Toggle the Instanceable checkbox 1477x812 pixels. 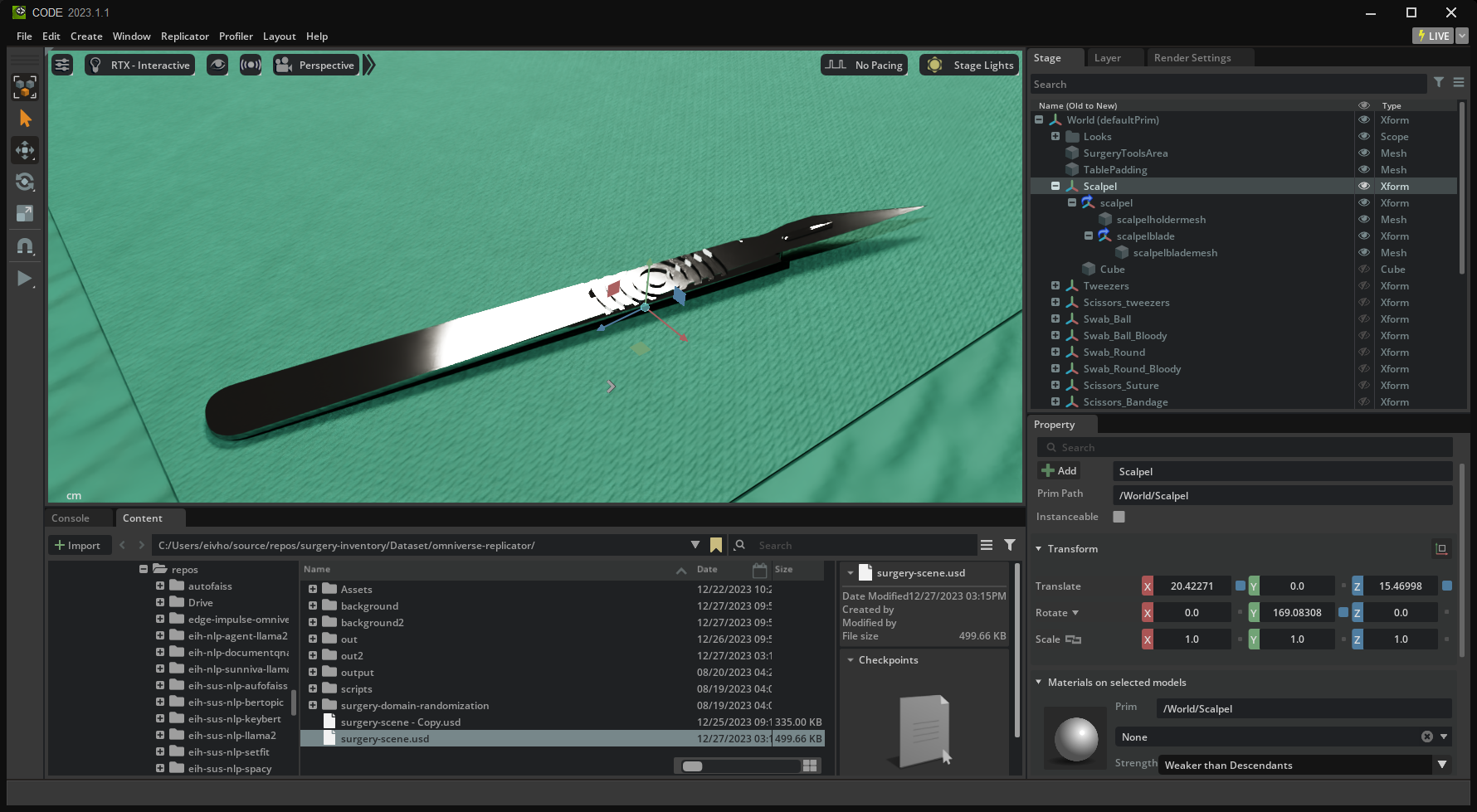(1119, 516)
